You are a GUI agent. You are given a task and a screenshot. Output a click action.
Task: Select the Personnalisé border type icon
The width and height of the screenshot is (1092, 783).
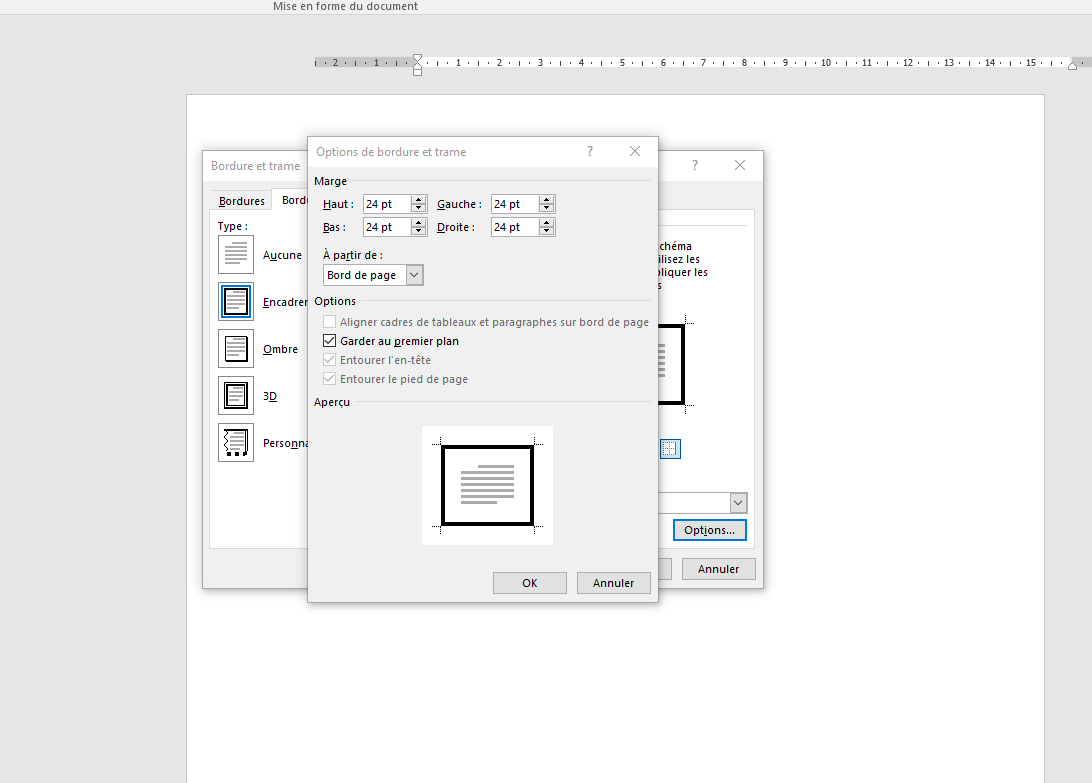(x=235, y=442)
